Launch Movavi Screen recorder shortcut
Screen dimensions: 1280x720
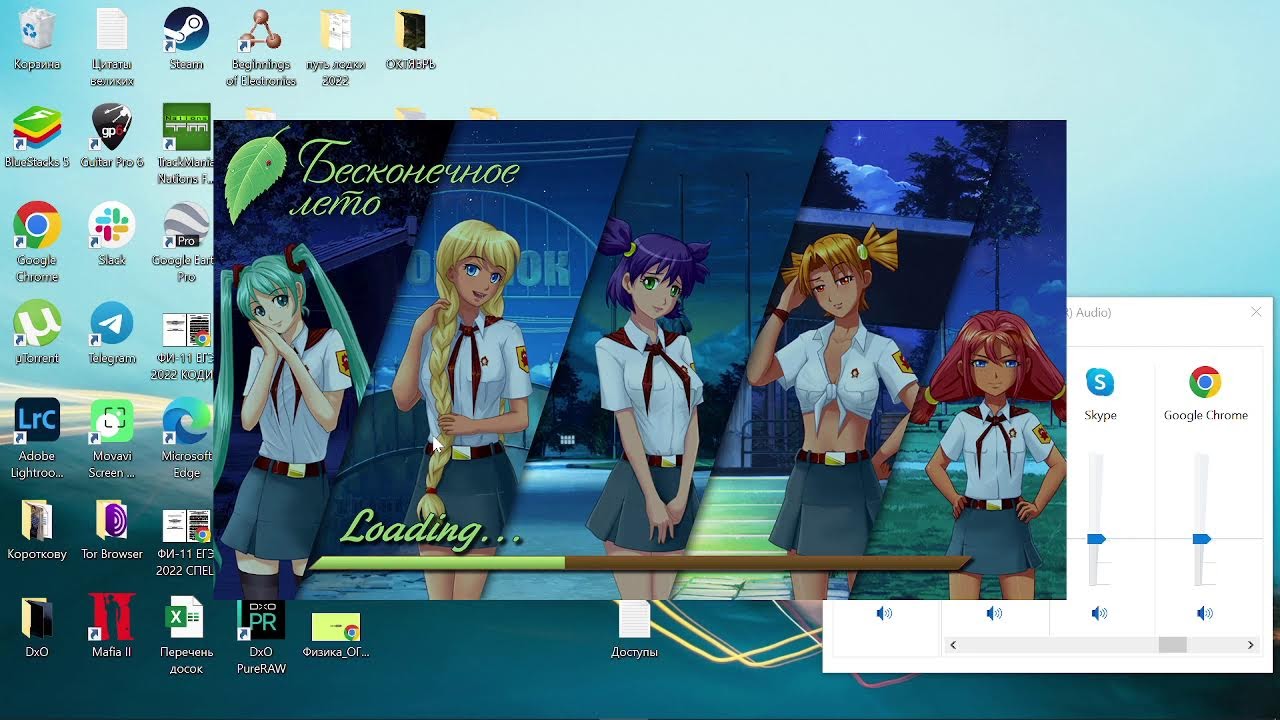coord(111,439)
